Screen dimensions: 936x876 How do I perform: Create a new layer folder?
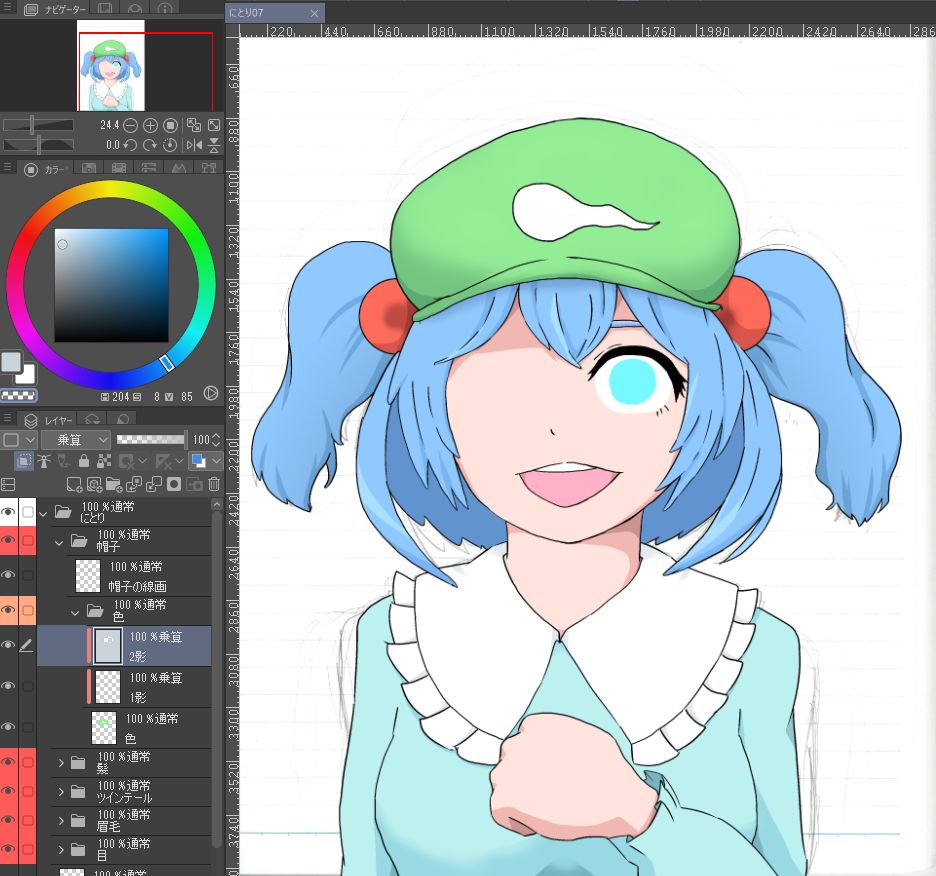click(113, 484)
